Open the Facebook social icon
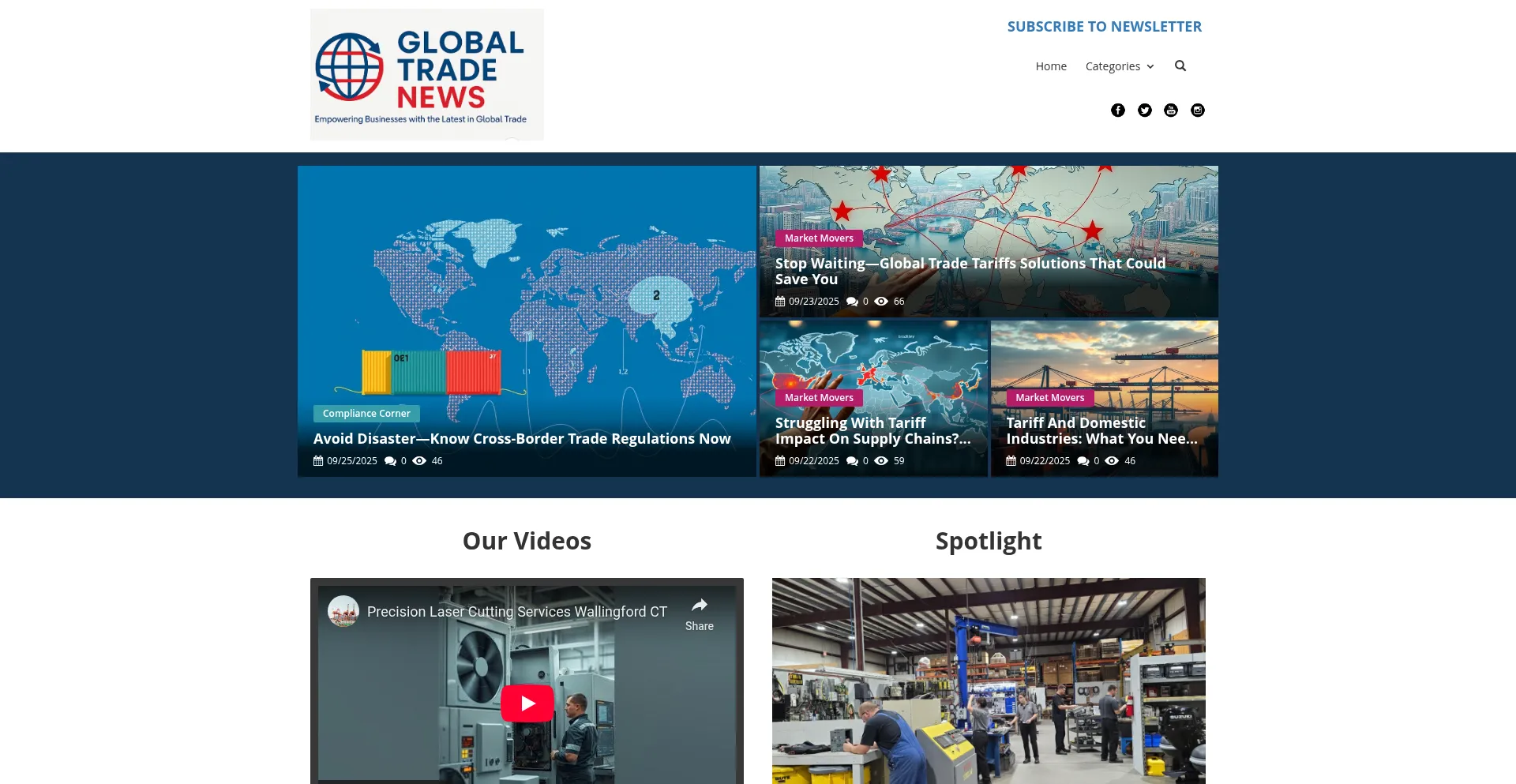This screenshot has height=784, width=1516. click(x=1118, y=111)
